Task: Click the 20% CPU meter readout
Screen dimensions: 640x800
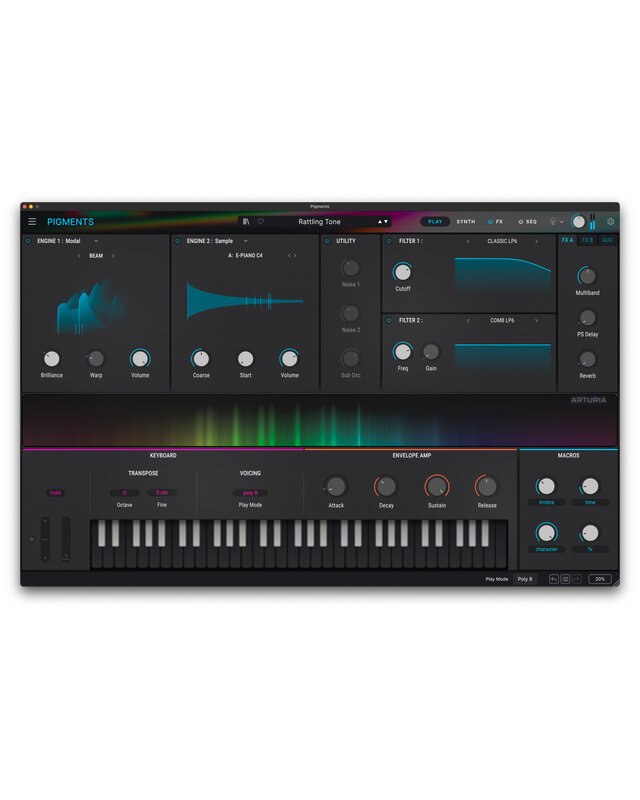Action: pyautogui.click(x=600, y=579)
